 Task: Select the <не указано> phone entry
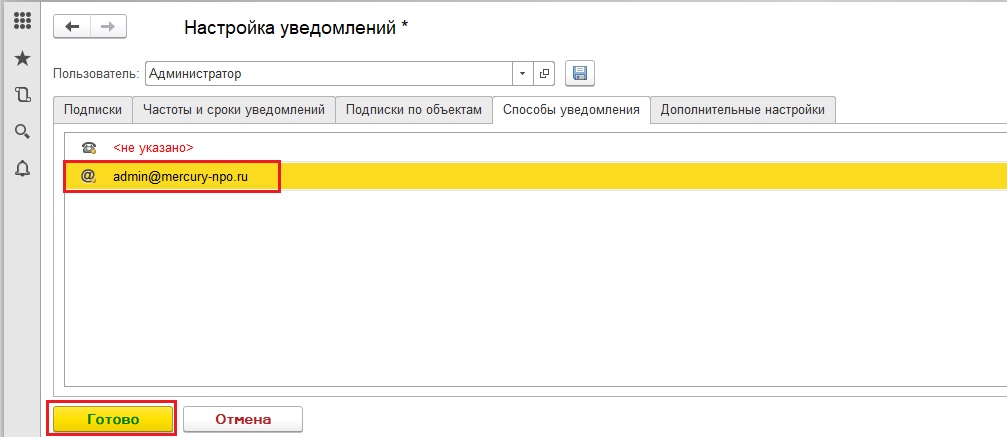tap(153, 147)
